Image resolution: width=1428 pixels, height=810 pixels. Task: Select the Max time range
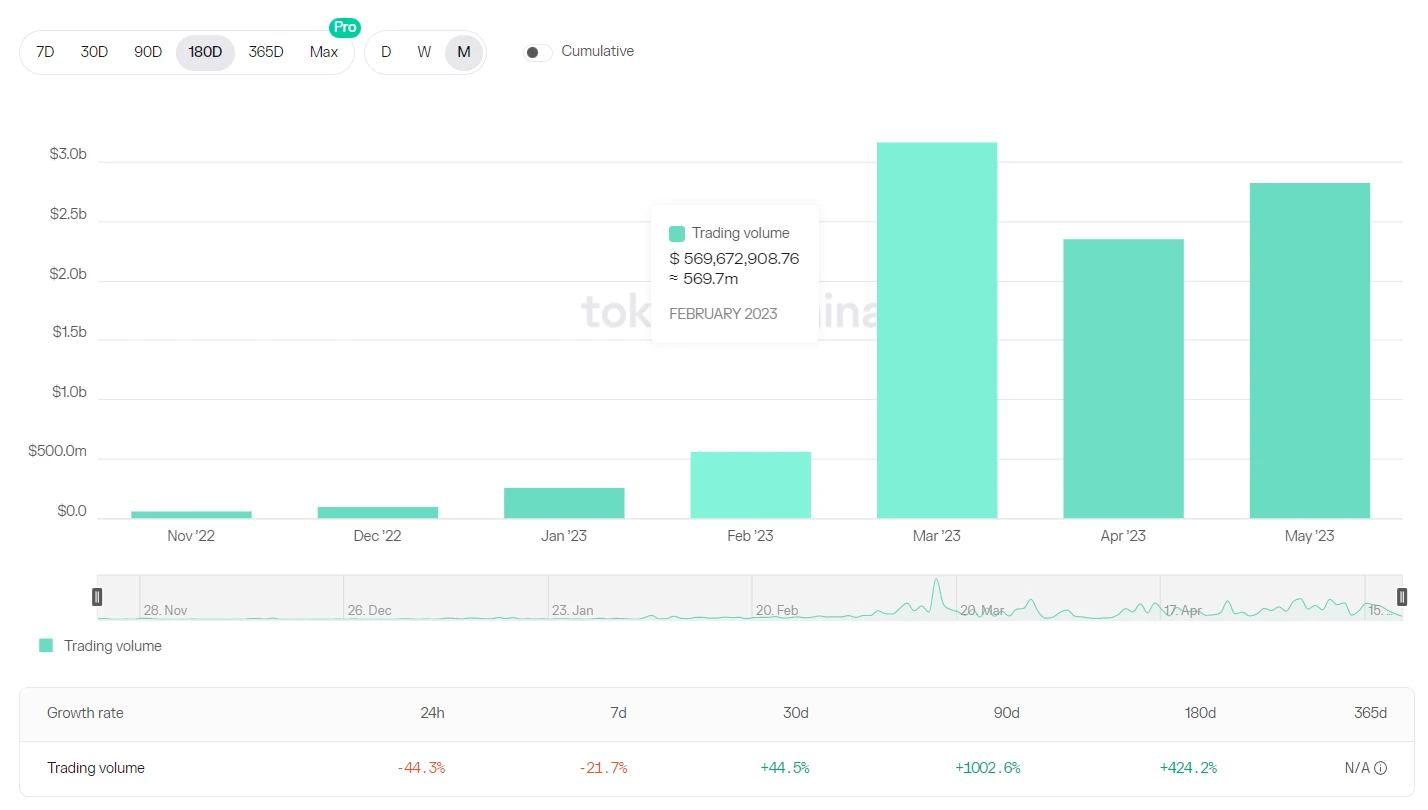point(324,52)
